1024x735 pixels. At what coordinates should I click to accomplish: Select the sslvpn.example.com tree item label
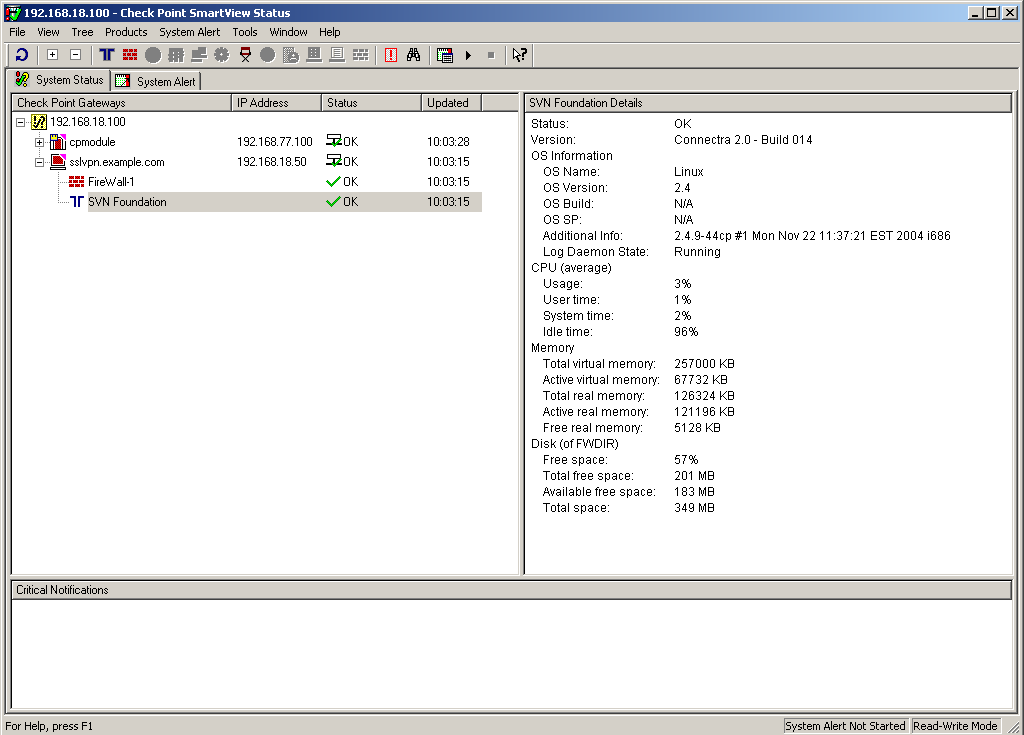click(x=117, y=162)
